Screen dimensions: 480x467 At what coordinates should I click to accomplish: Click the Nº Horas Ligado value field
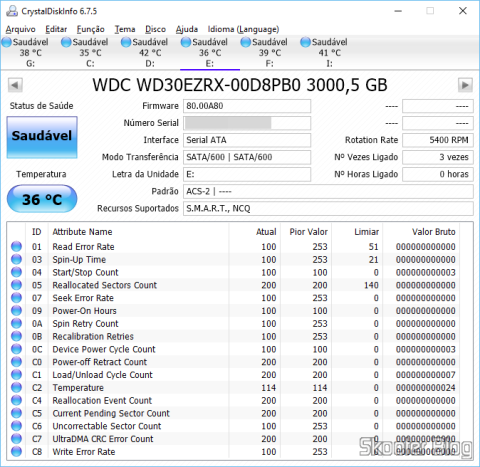tap(438, 174)
